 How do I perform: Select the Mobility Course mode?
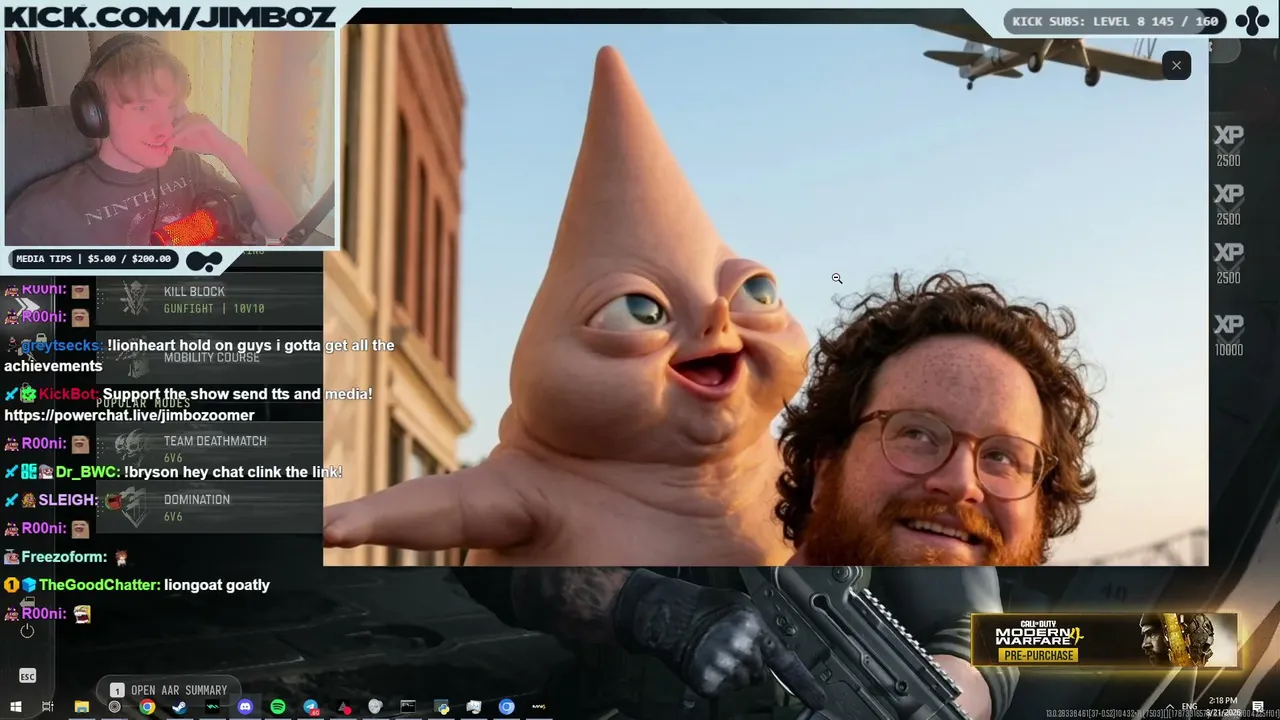coord(210,358)
